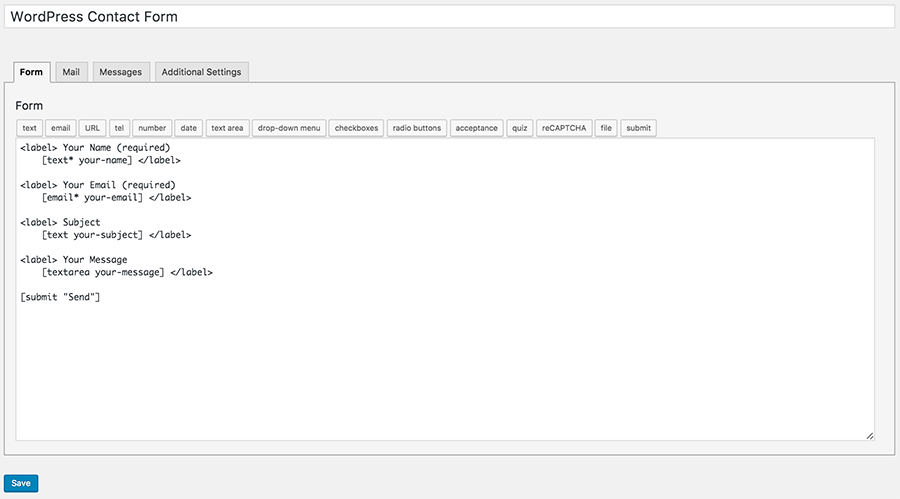
Task: Open the Additional Settings tab
Action: point(201,72)
